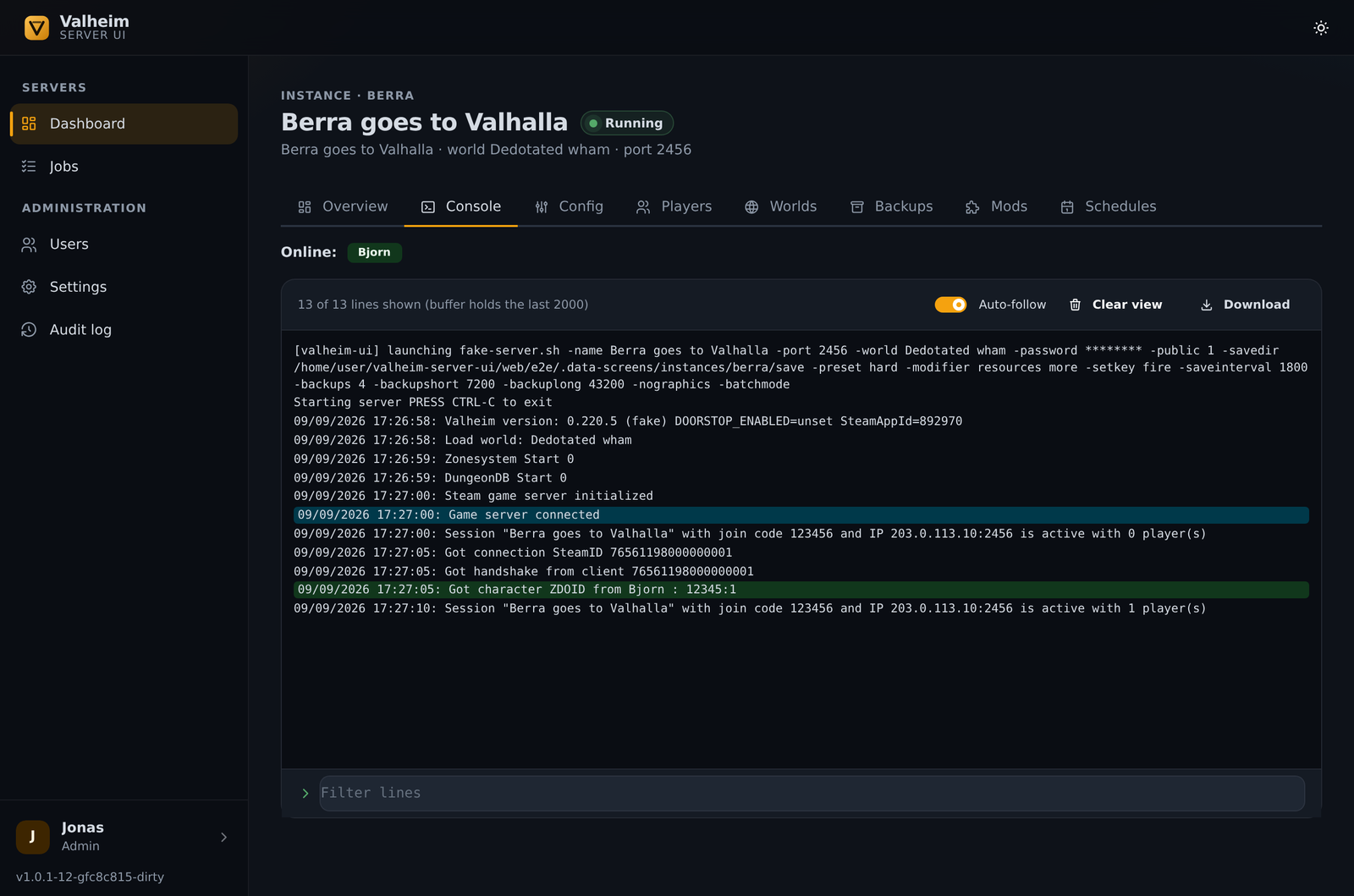Open the Users sidebar link
1354x896 pixels.
click(124, 245)
